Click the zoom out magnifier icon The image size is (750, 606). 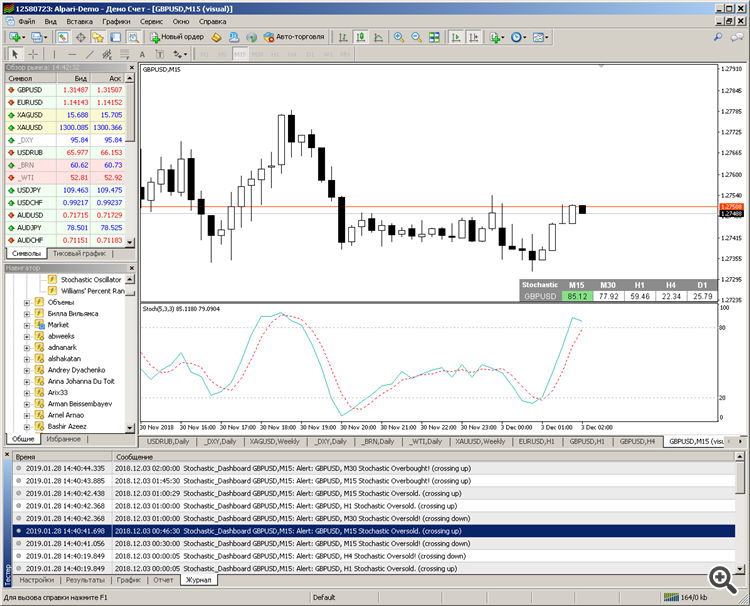coord(415,37)
